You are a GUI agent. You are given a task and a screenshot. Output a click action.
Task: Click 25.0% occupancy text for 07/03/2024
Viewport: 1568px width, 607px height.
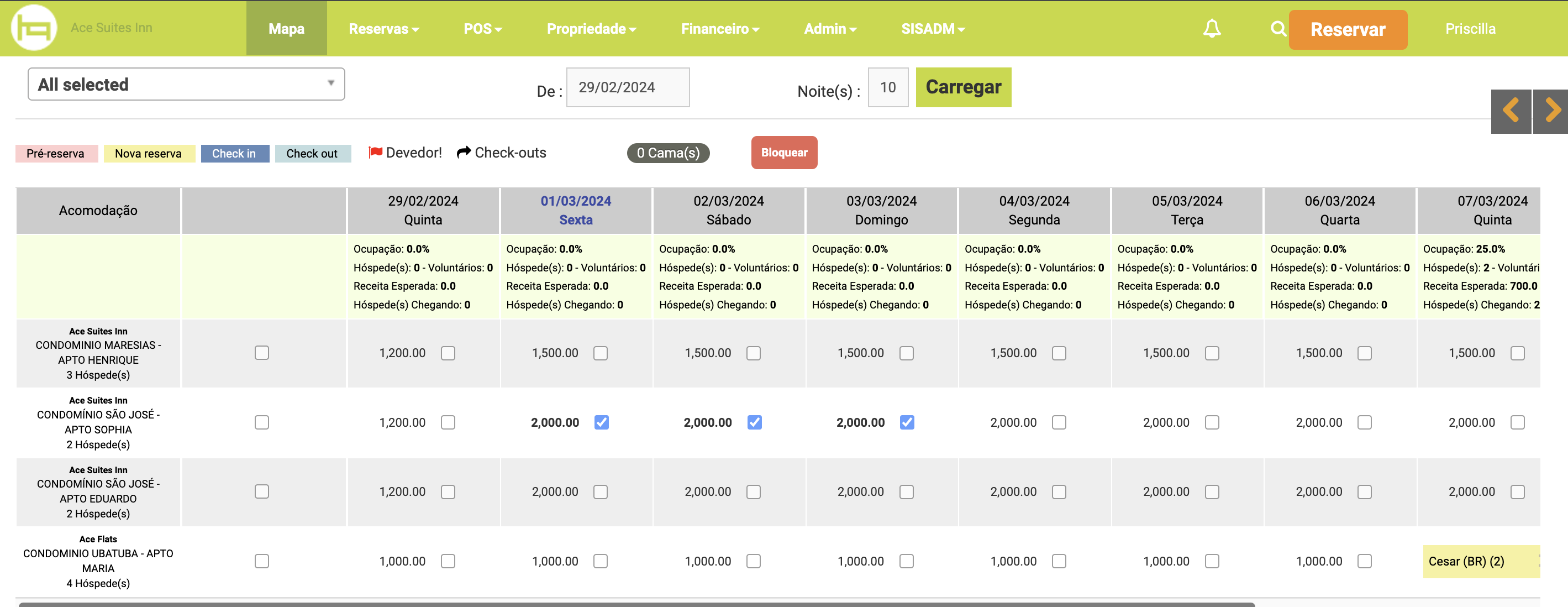click(x=1490, y=248)
